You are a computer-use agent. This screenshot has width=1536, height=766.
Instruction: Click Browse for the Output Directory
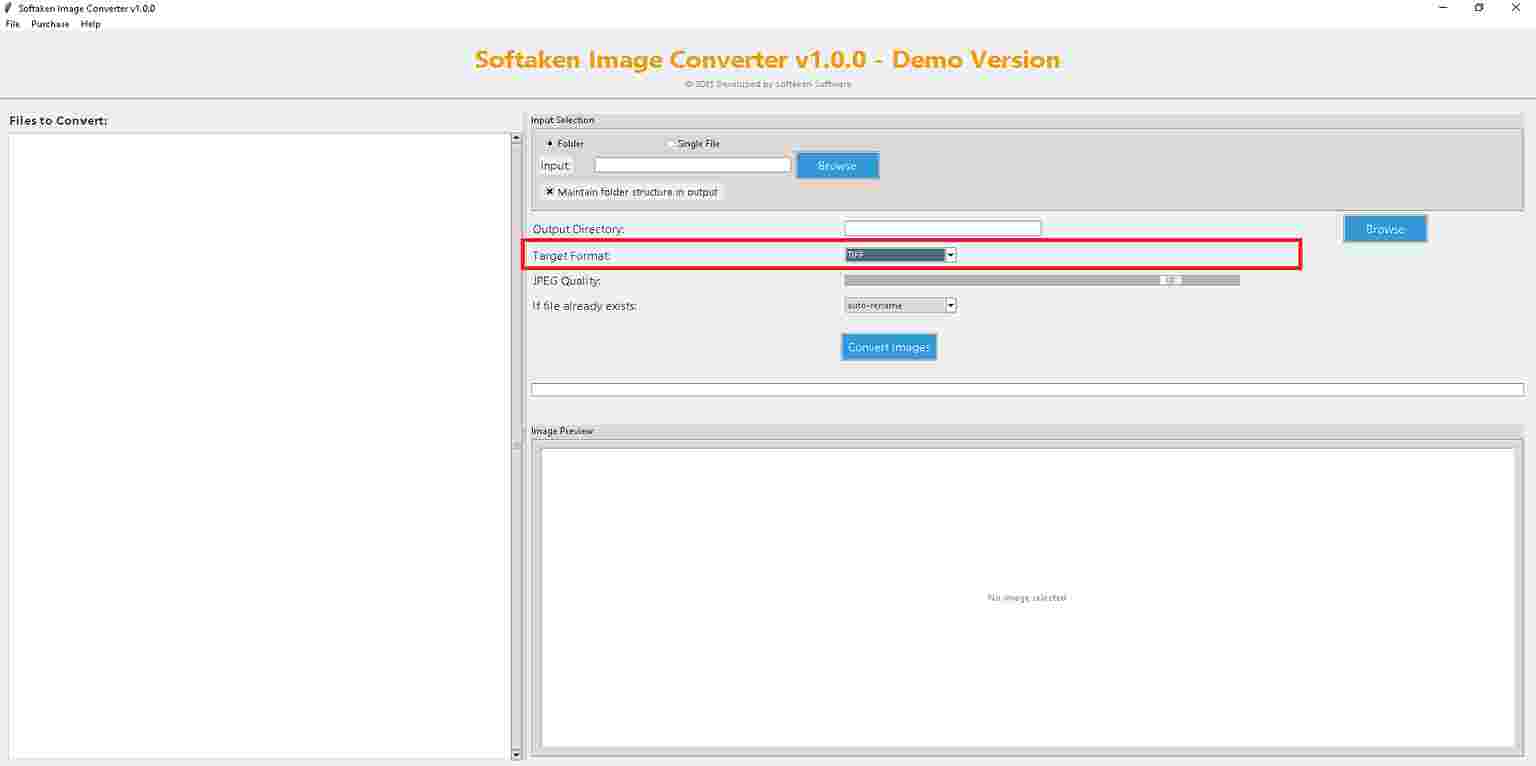coord(1385,229)
